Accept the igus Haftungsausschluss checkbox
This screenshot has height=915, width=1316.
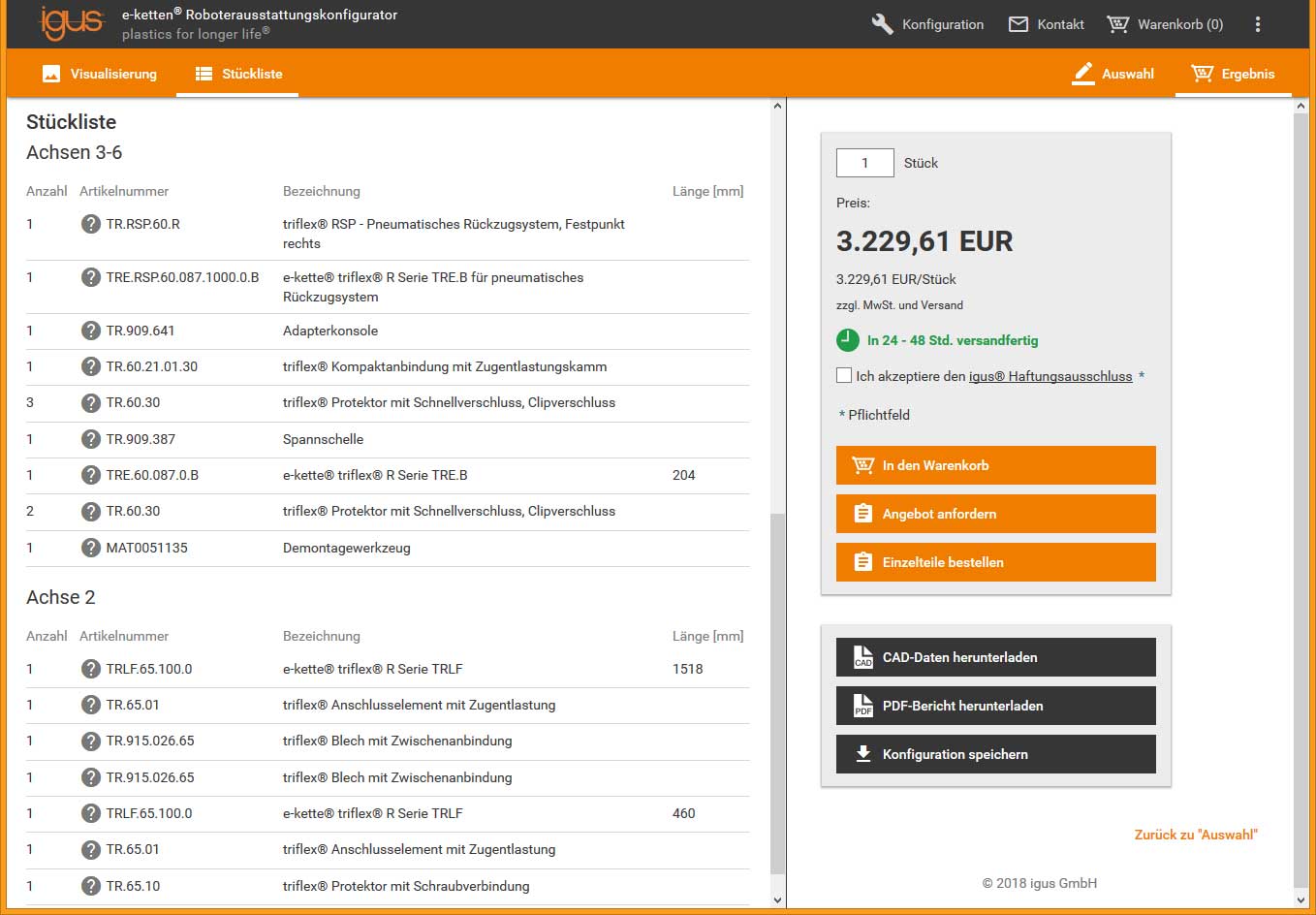(x=844, y=375)
